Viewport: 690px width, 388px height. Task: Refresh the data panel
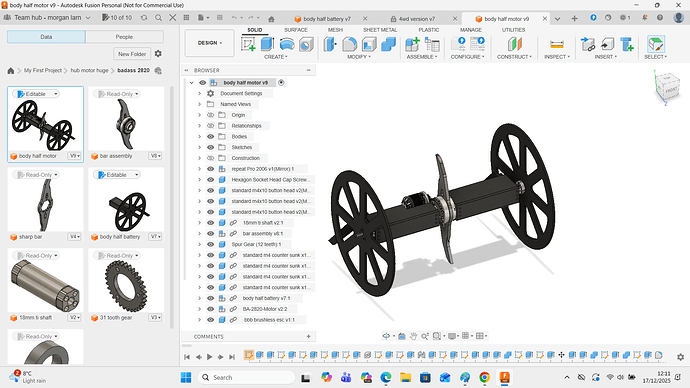(x=144, y=18)
